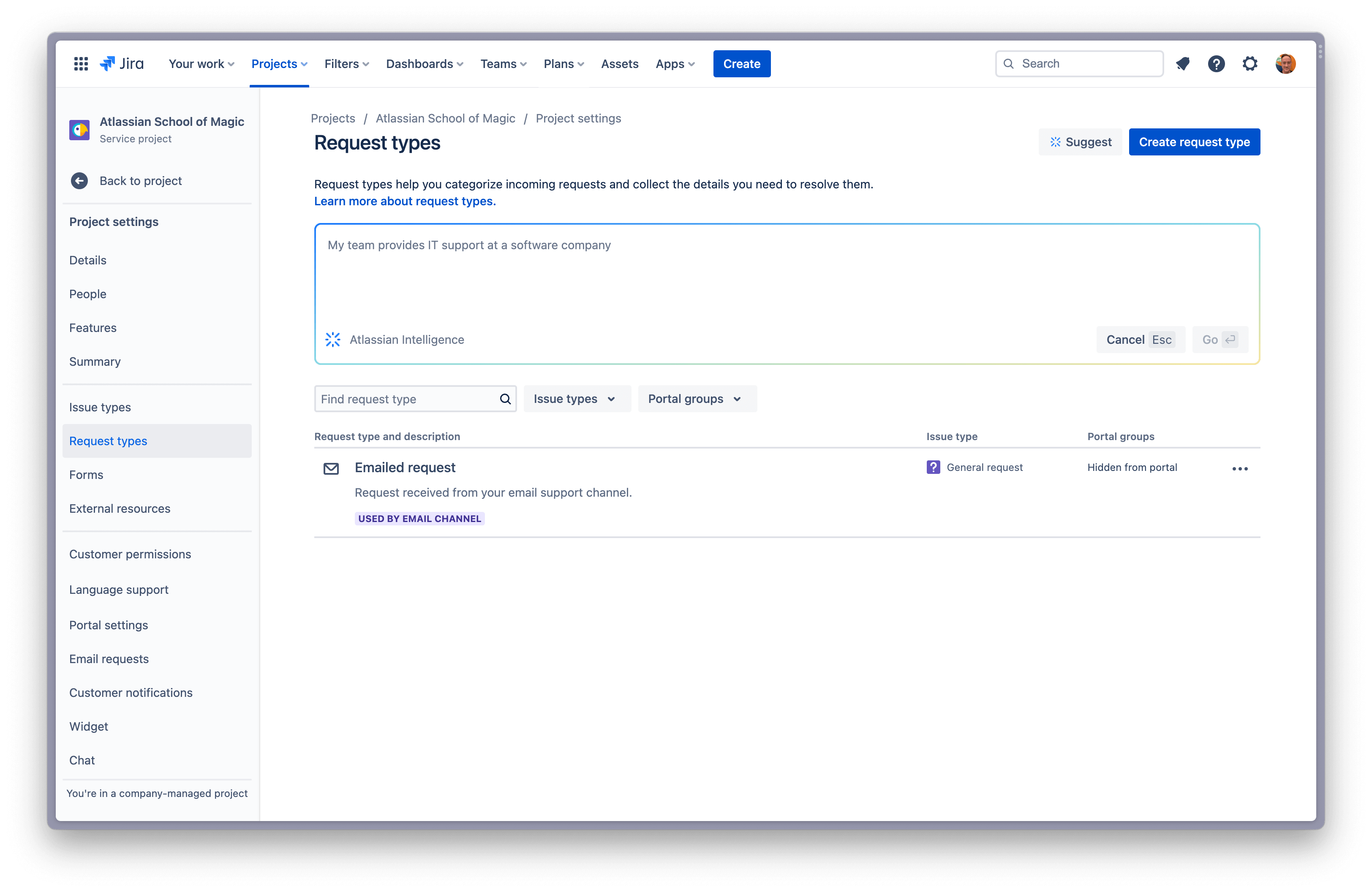The width and height of the screenshot is (1372, 892).
Task: Expand the Issue types filter dropdown
Action: coord(575,398)
